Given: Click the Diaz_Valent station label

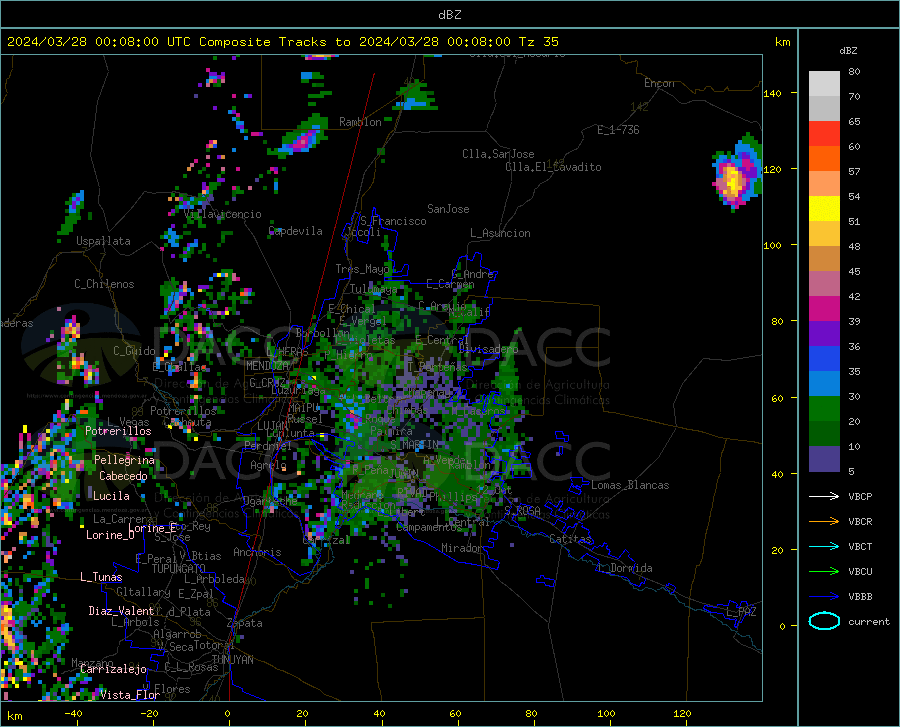Looking at the screenshot, I should pyautogui.click(x=121, y=611).
